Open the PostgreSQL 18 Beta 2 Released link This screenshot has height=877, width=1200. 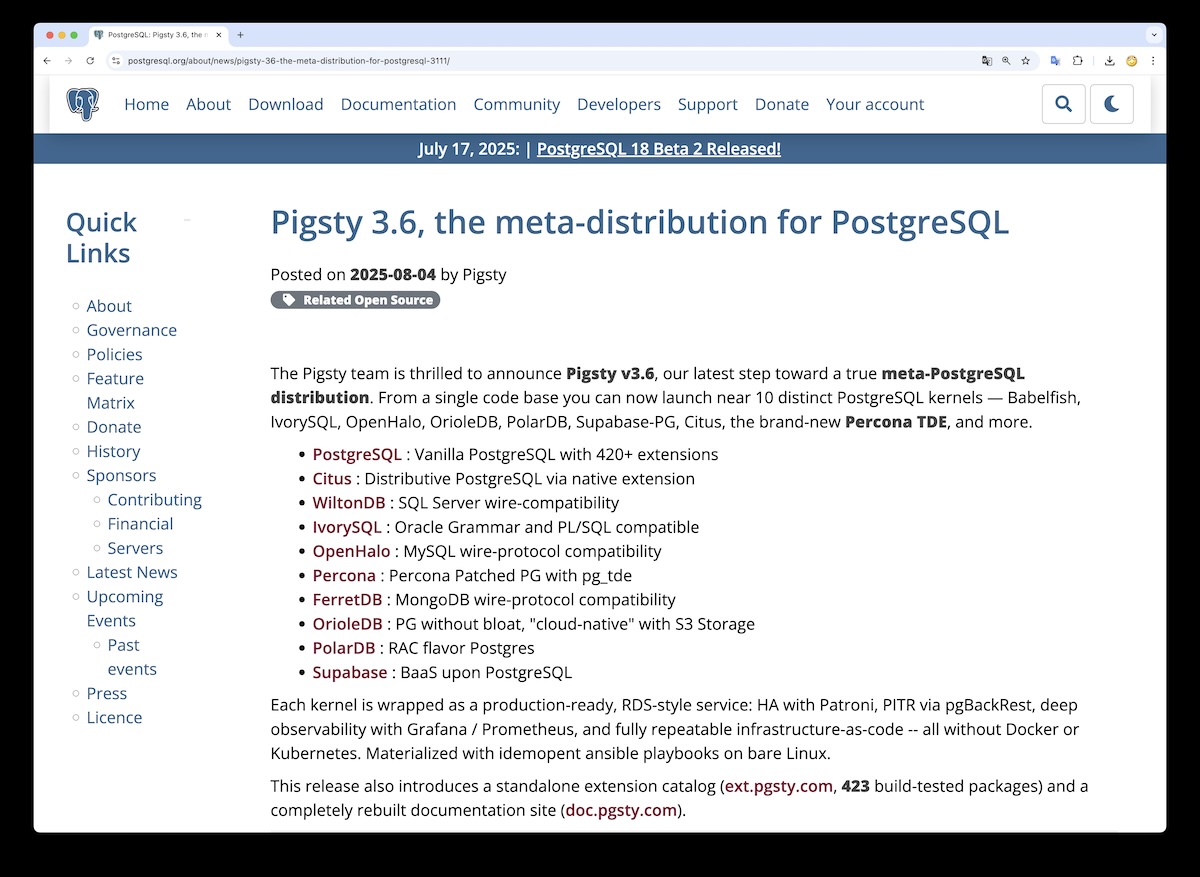click(x=658, y=149)
